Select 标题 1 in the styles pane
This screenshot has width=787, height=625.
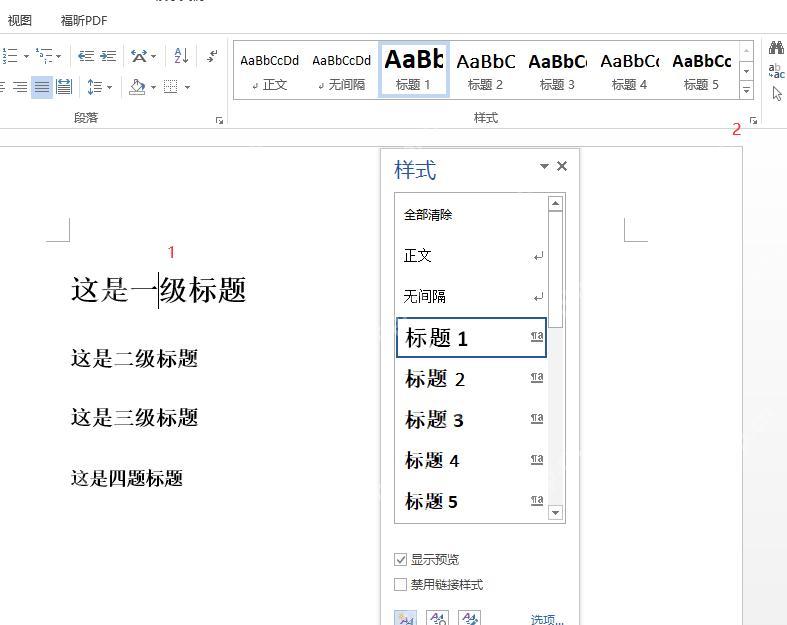click(x=471, y=337)
